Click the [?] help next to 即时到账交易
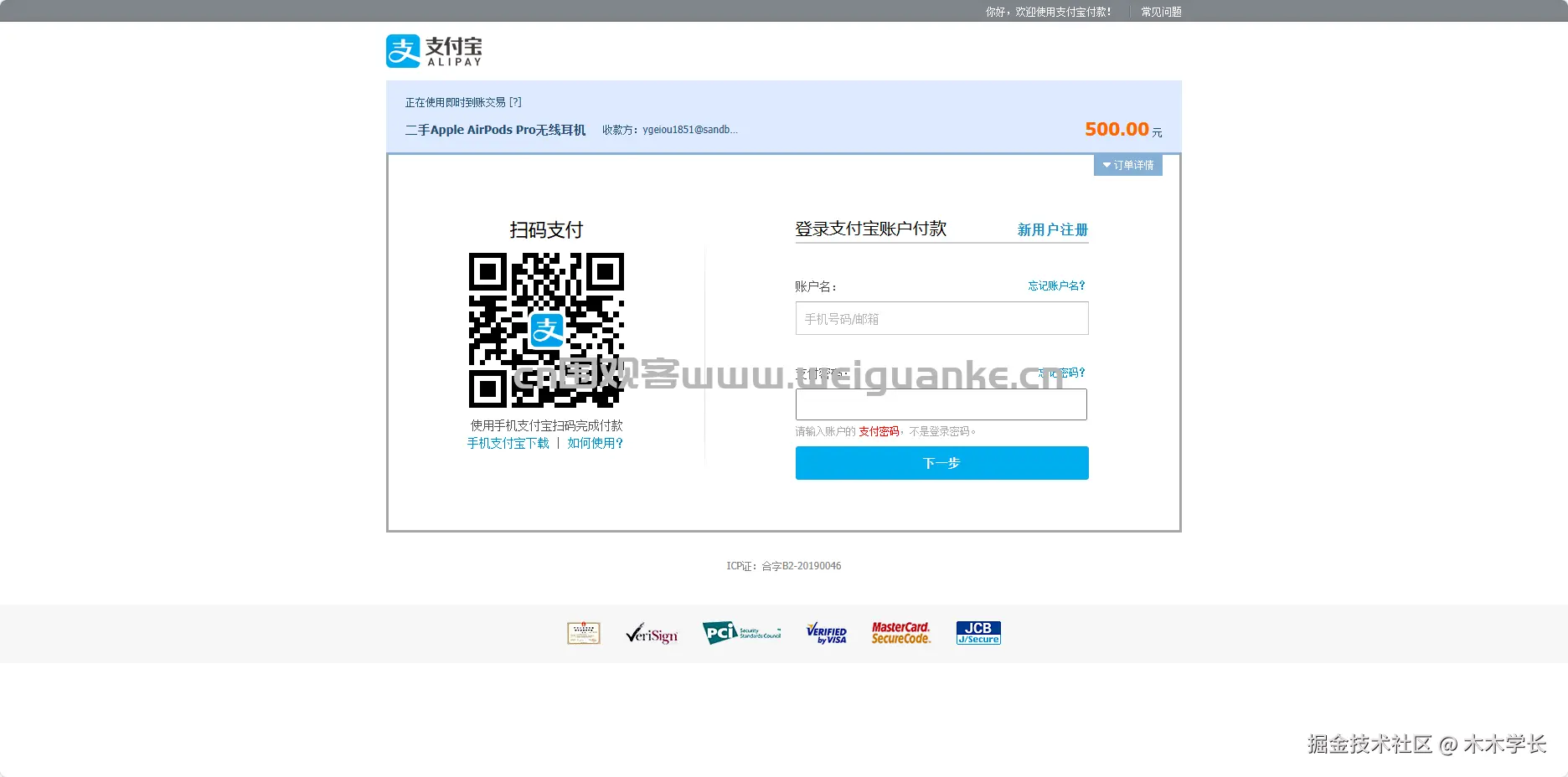 pyautogui.click(x=515, y=102)
